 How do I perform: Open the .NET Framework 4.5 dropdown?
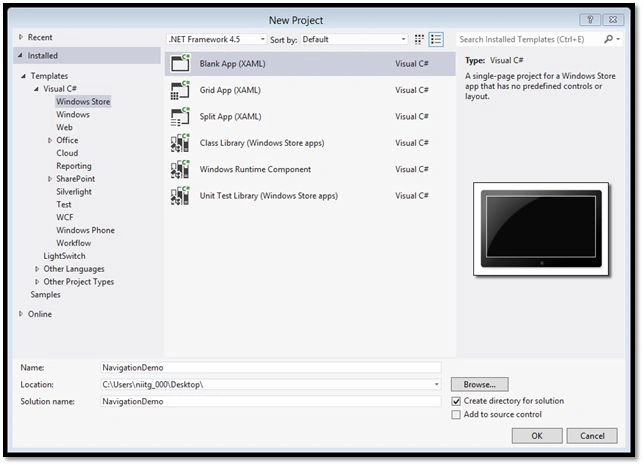217,39
